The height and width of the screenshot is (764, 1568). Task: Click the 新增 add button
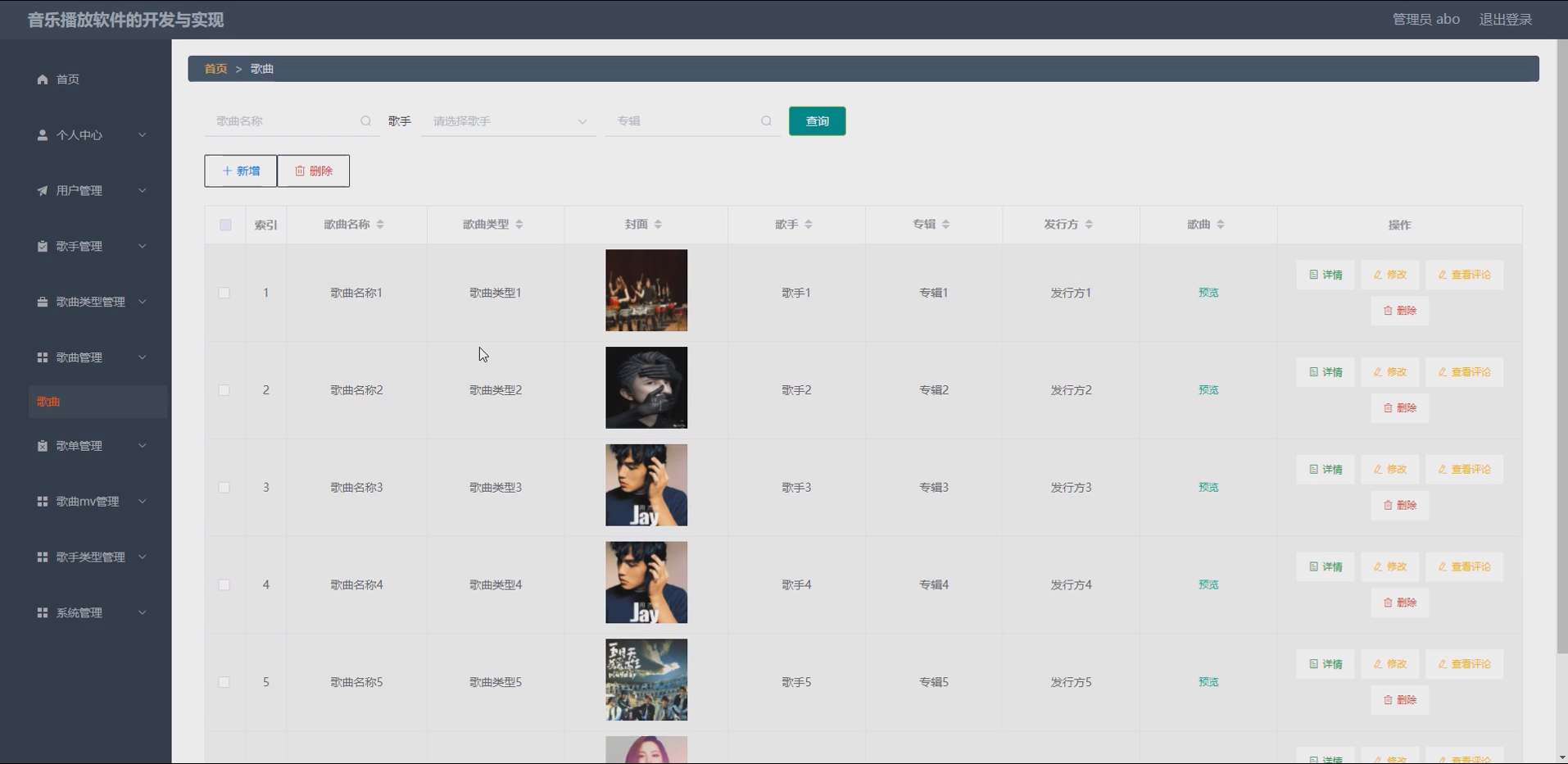coord(241,171)
